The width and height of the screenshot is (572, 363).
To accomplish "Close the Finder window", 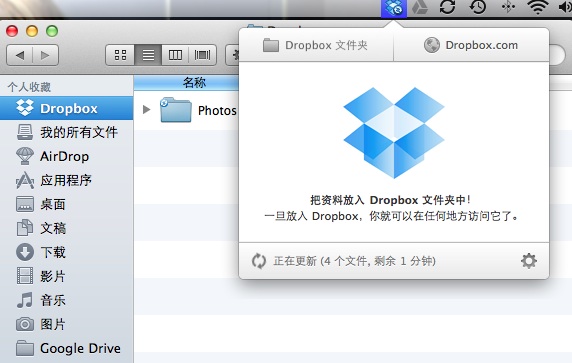I will click(12, 31).
